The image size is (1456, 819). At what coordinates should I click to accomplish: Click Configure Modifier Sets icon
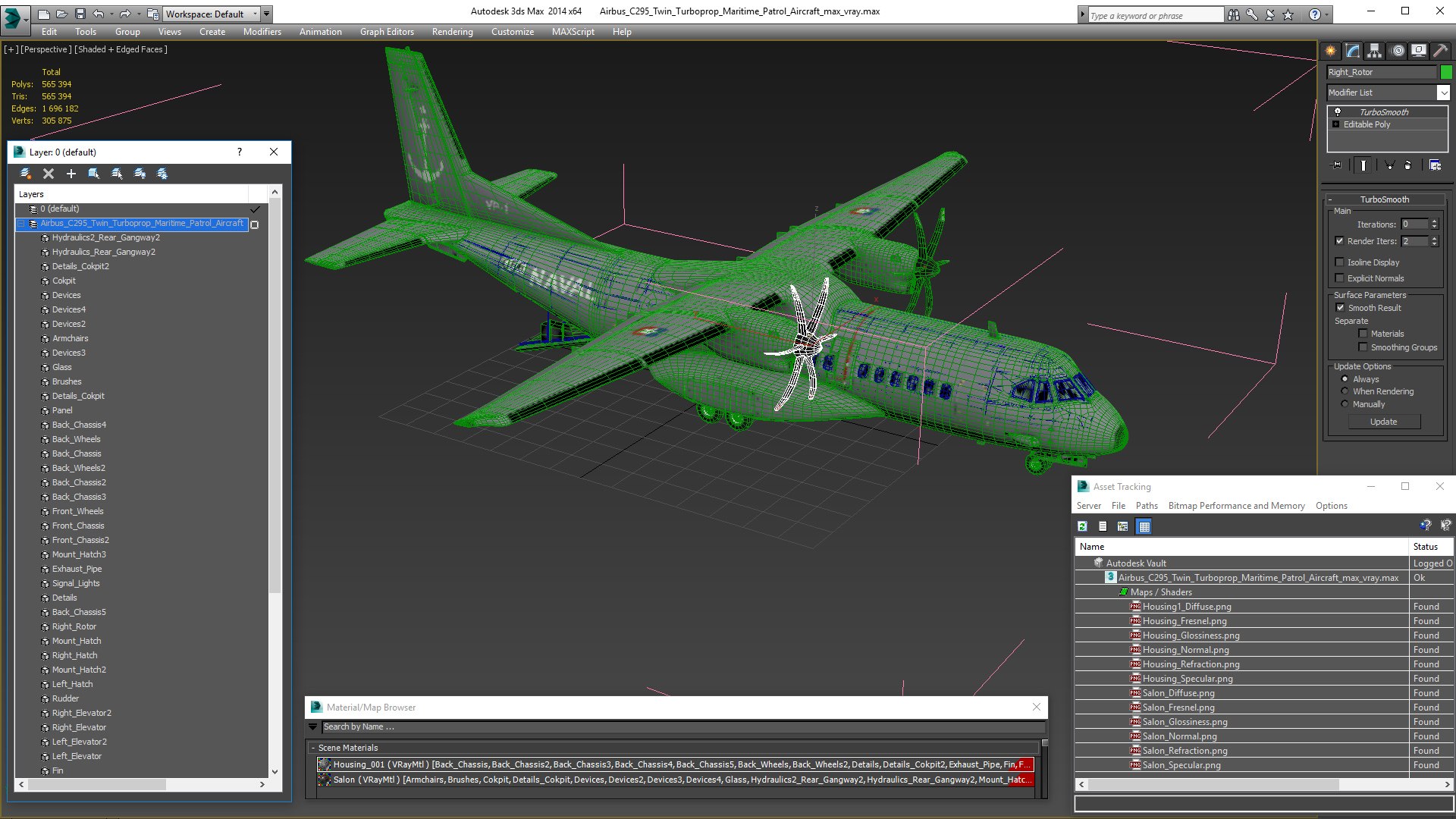click(1436, 165)
